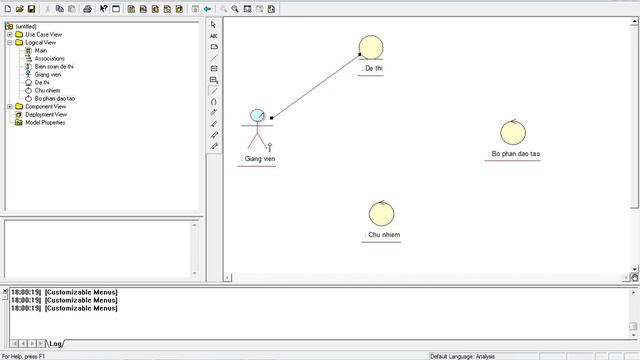Select the Bo phan dao tao control object
This screenshot has width=640, height=360.
[513, 132]
